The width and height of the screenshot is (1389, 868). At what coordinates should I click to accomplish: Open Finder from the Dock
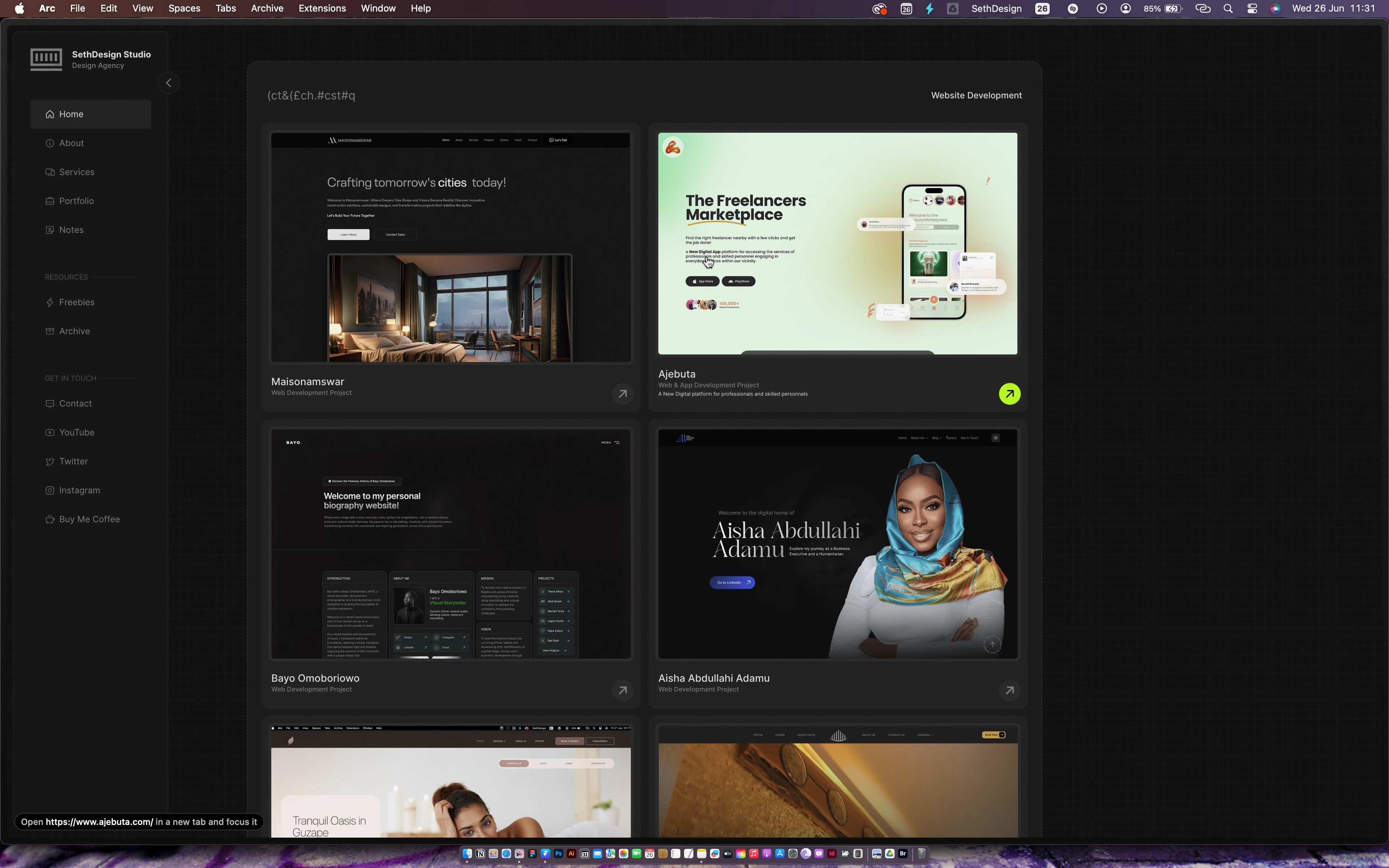tap(467, 854)
